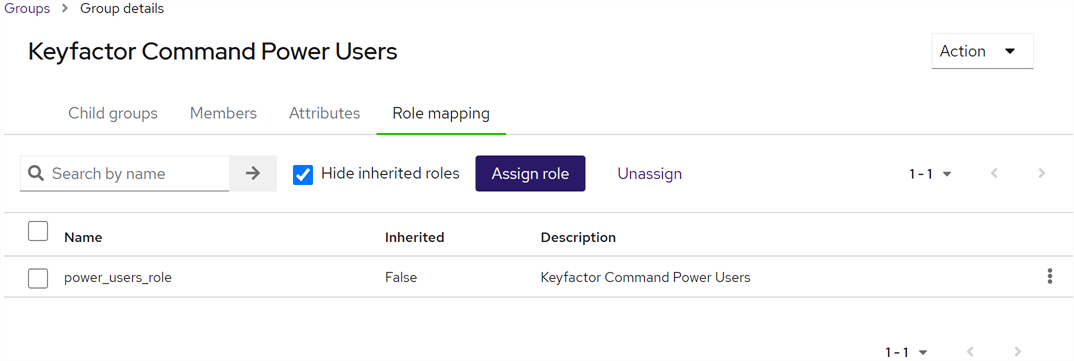Screen dimensions: 1074x361
Task: Click the search arrow submit icon
Action: click(x=253, y=173)
